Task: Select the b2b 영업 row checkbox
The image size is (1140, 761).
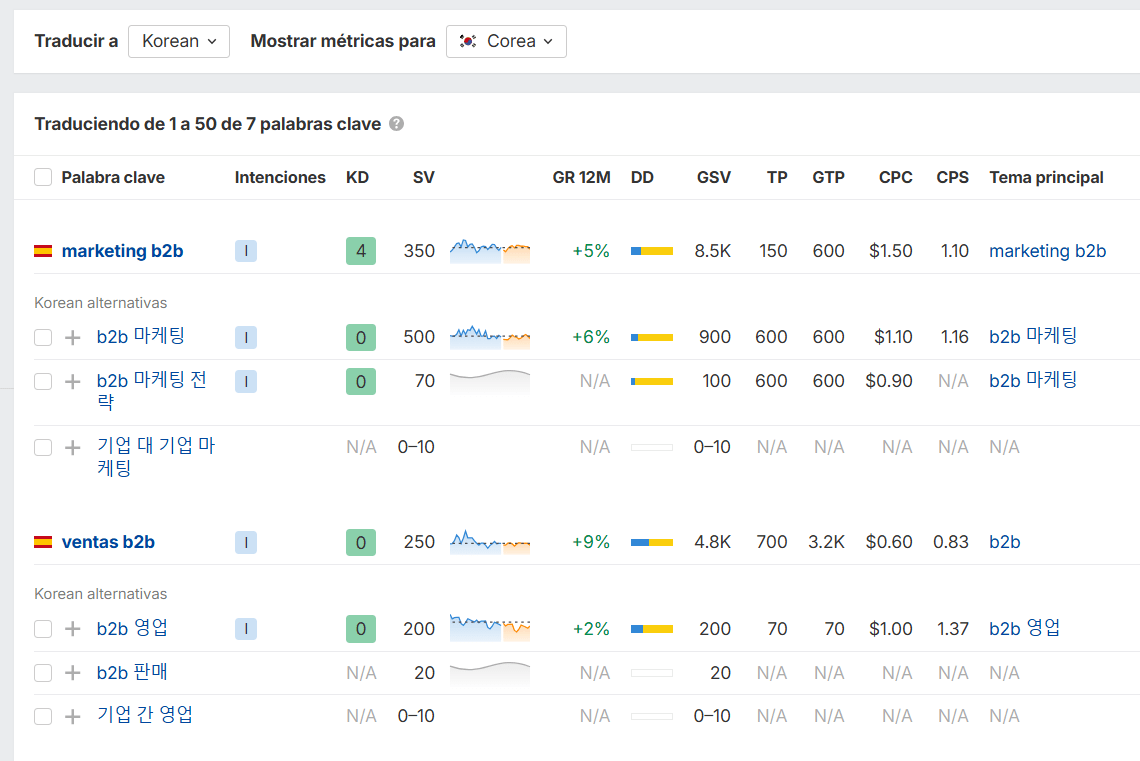Action: pyautogui.click(x=43, y=629)
